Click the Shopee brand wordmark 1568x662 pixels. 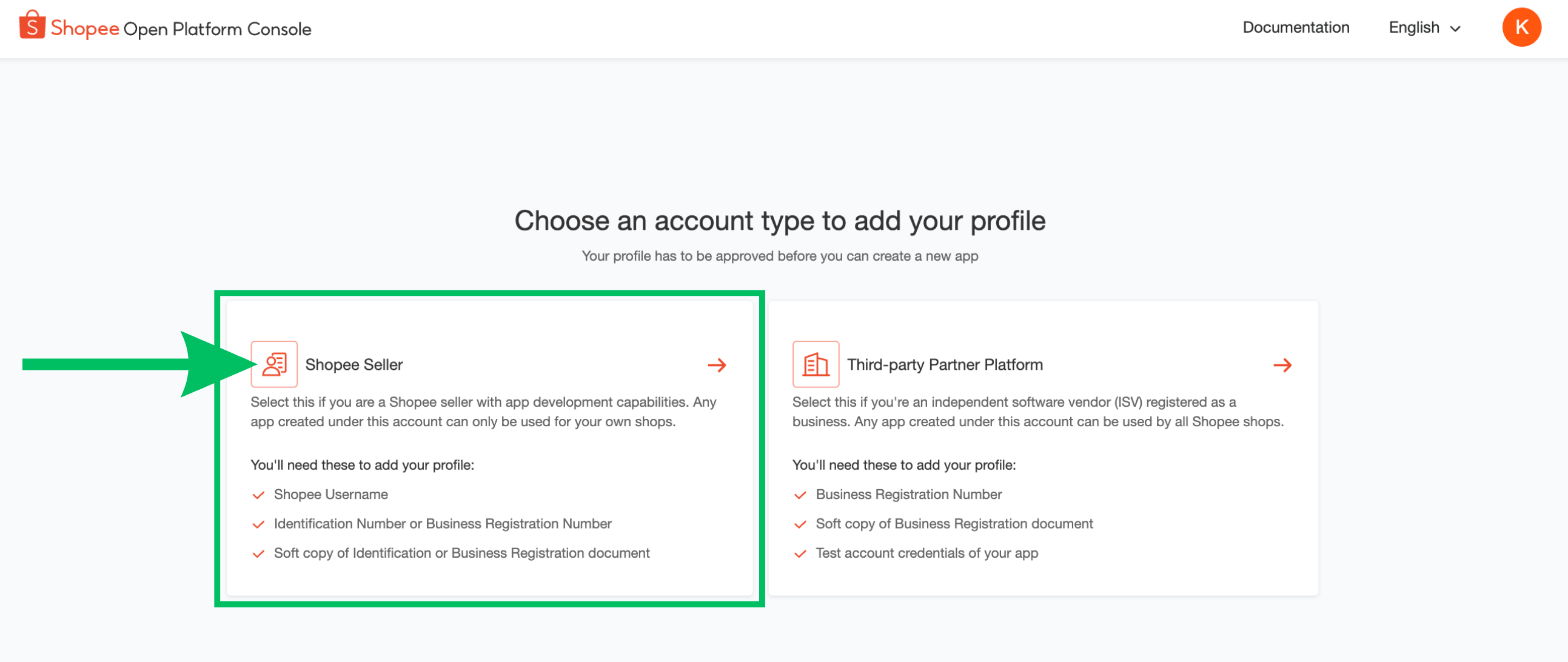(x=85, y=28)
